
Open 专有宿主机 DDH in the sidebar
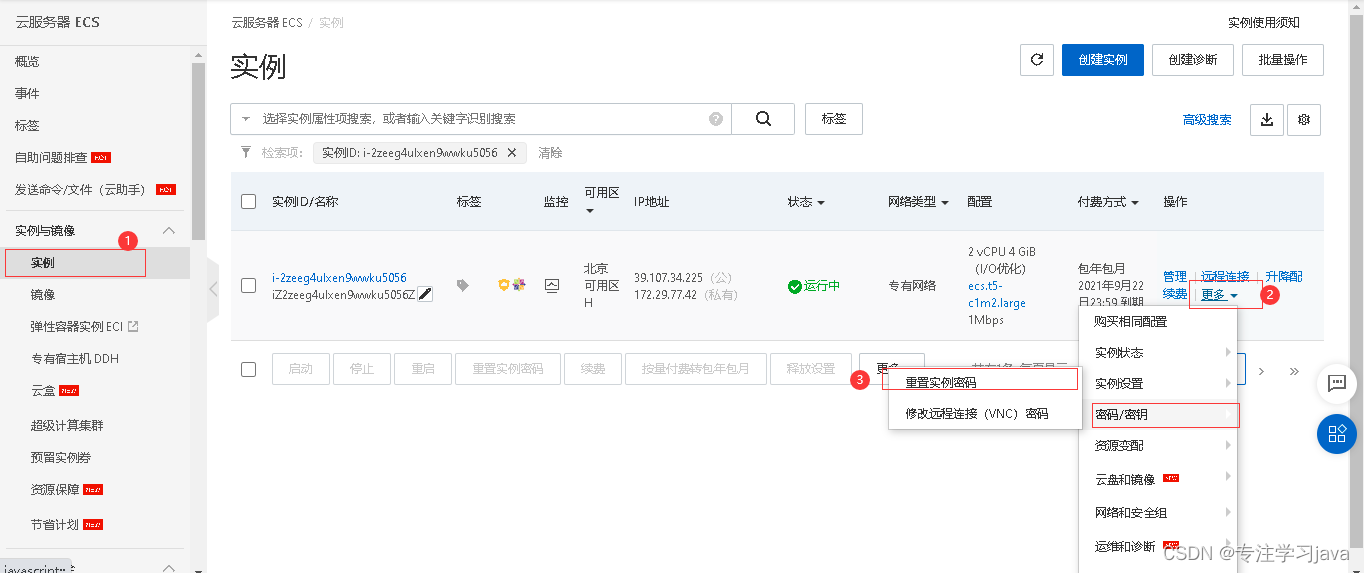[75, 358]
